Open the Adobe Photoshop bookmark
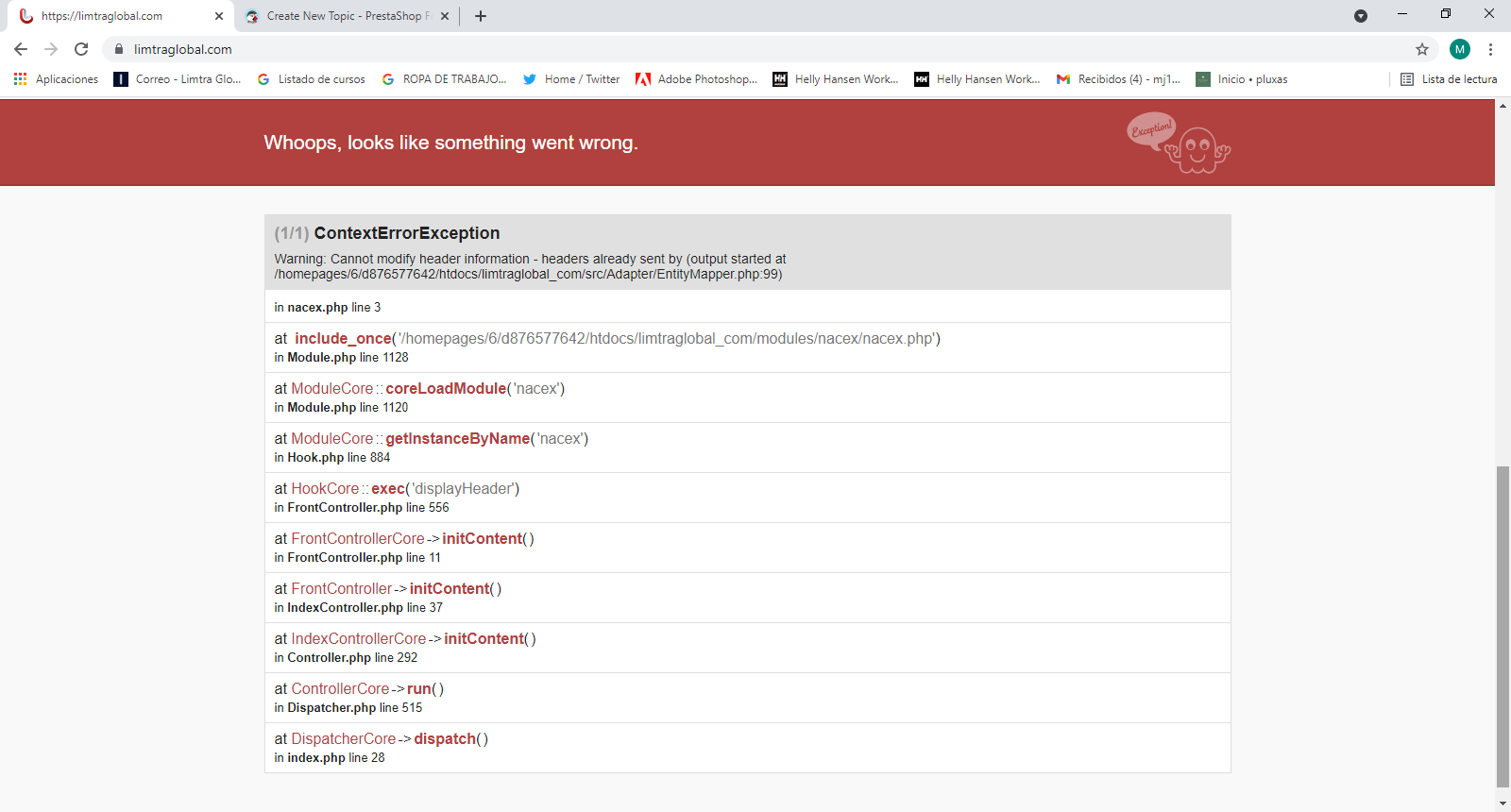Image resolution: width=1511 pixels, height=812 pixels. [697, 79]
